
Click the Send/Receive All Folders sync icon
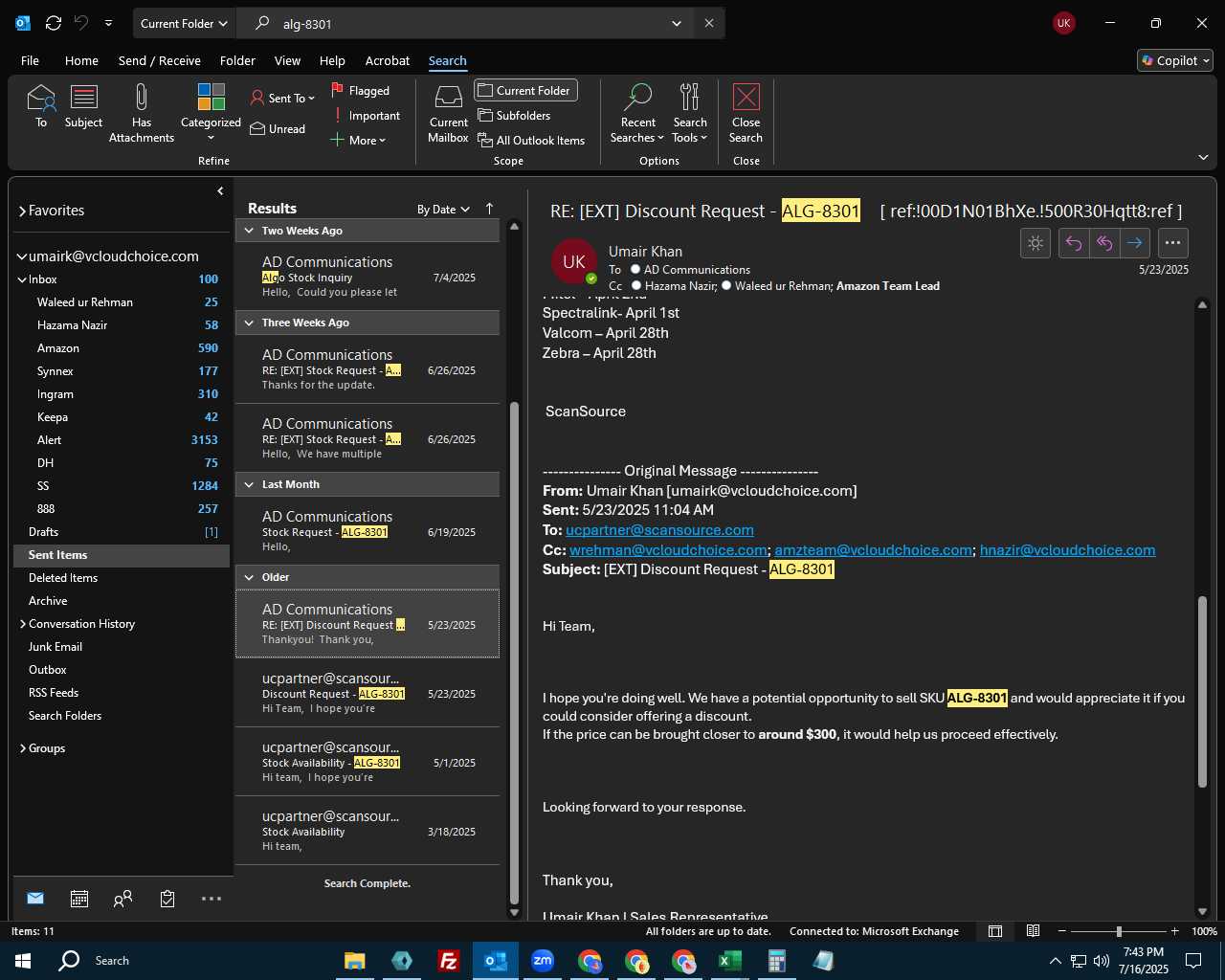point(54,23)
